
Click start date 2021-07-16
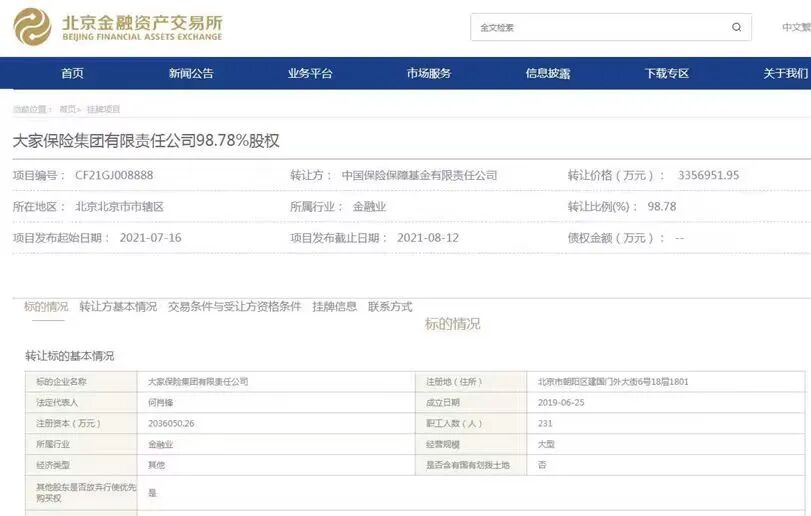[151, 238]
